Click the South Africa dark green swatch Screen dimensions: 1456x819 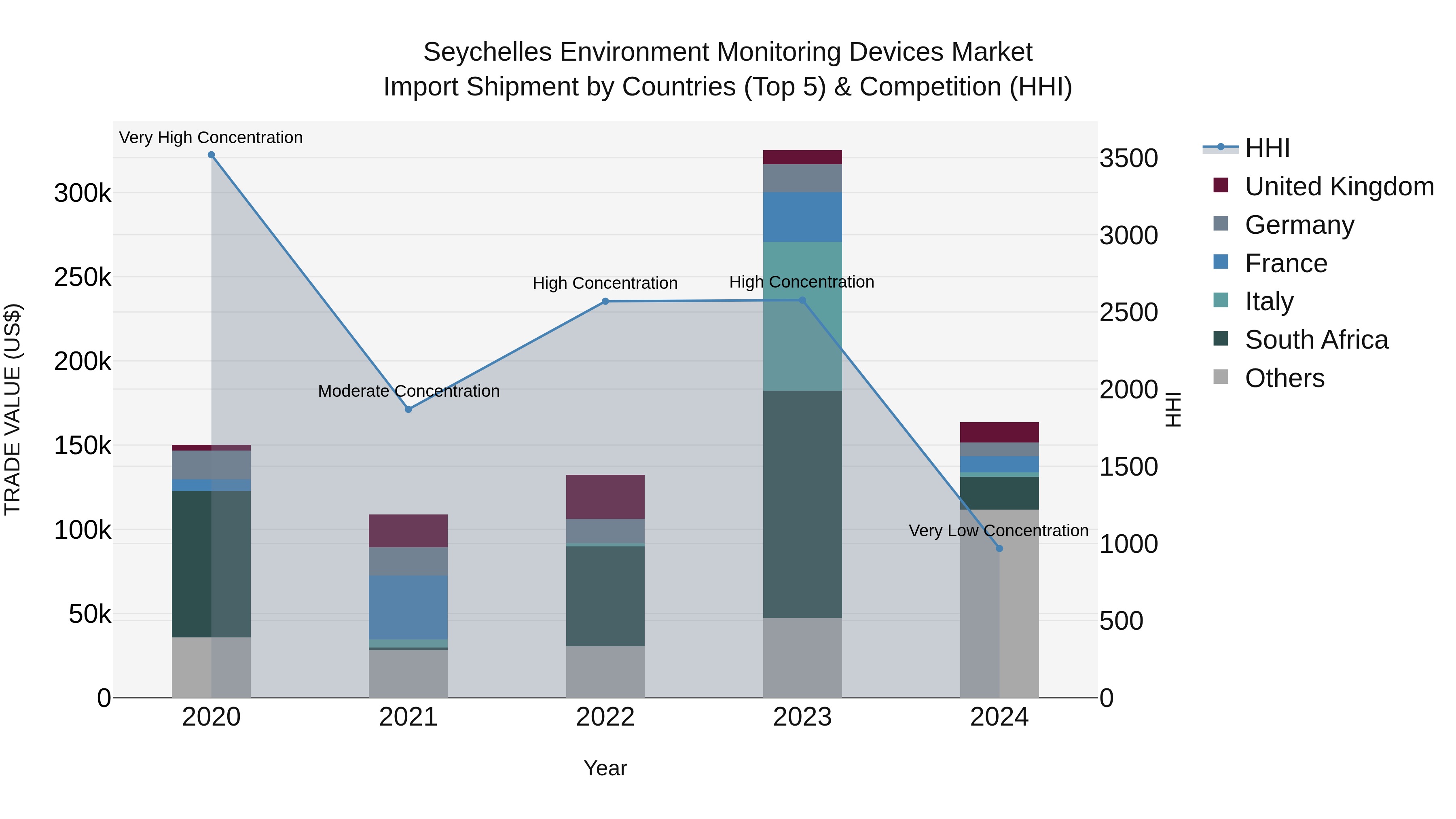click(x=1221, y=339)
